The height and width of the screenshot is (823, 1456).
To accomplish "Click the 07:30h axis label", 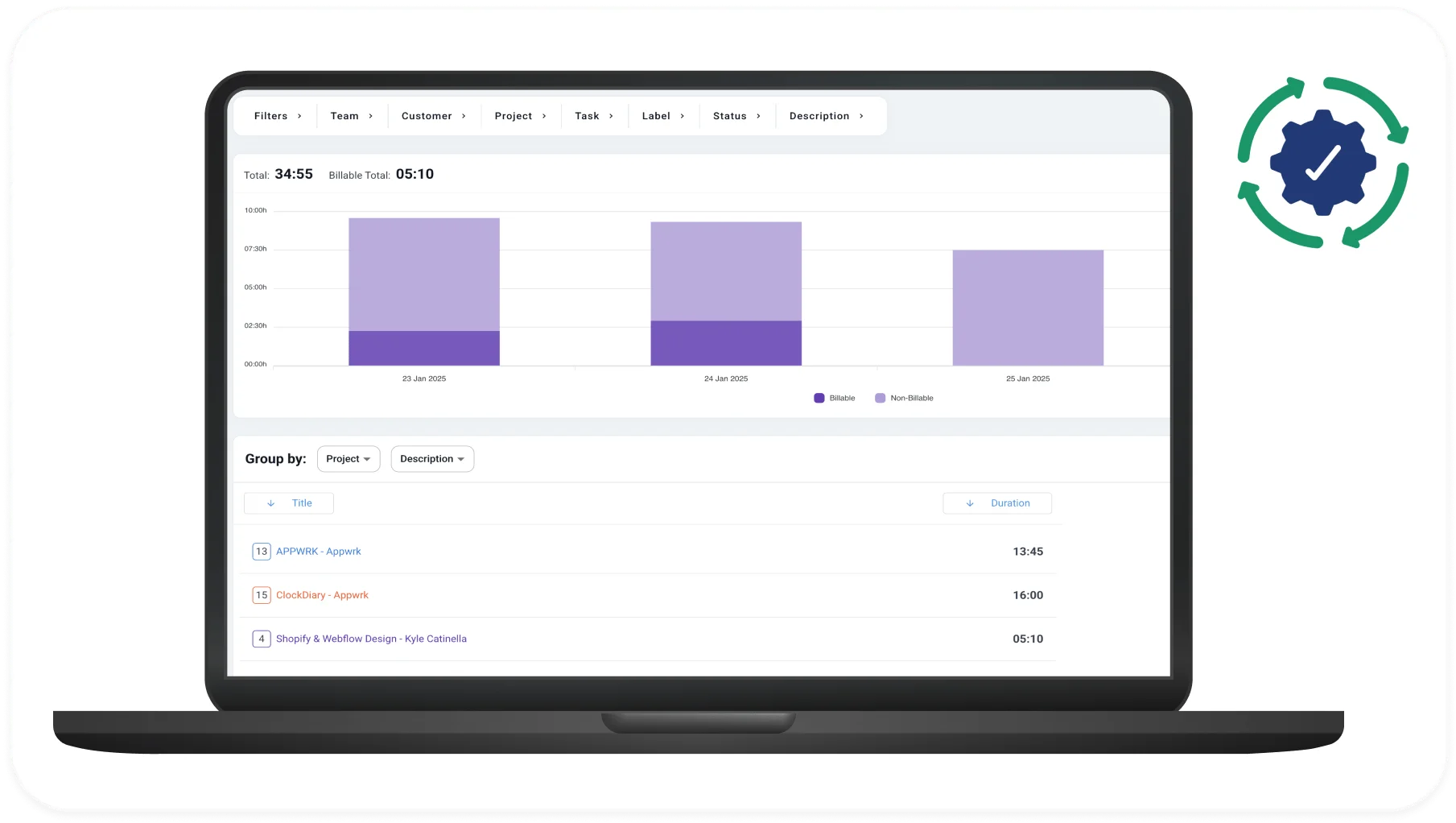I will pos(256,249).
